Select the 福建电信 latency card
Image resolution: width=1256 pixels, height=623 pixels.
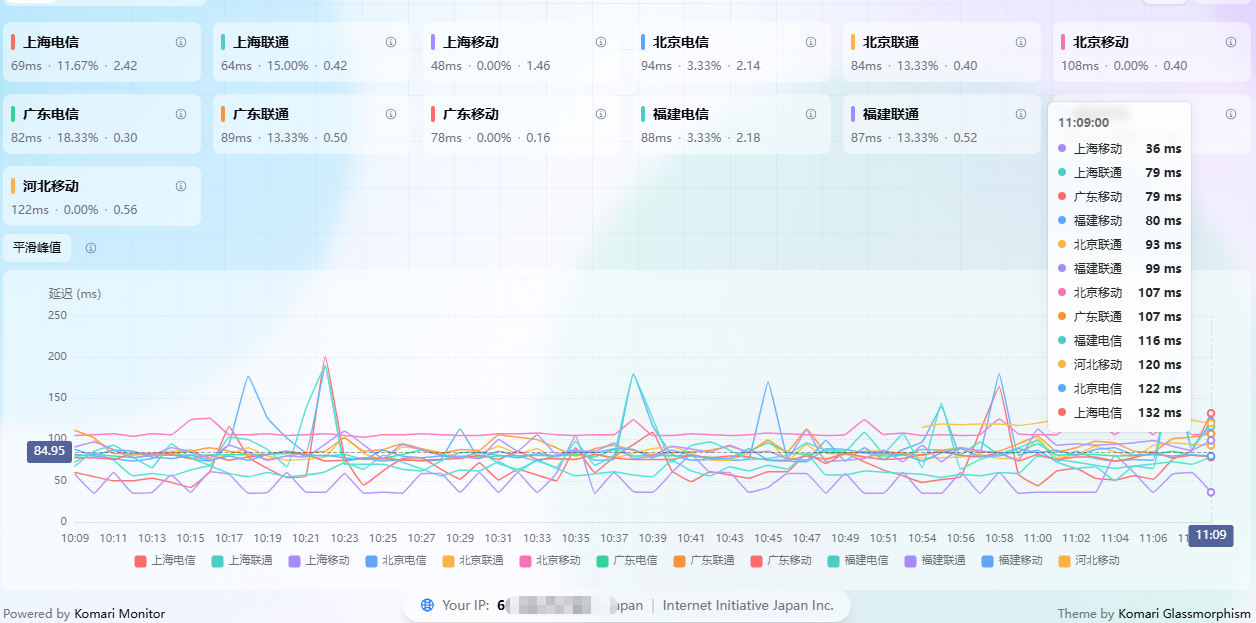[735, 125]
